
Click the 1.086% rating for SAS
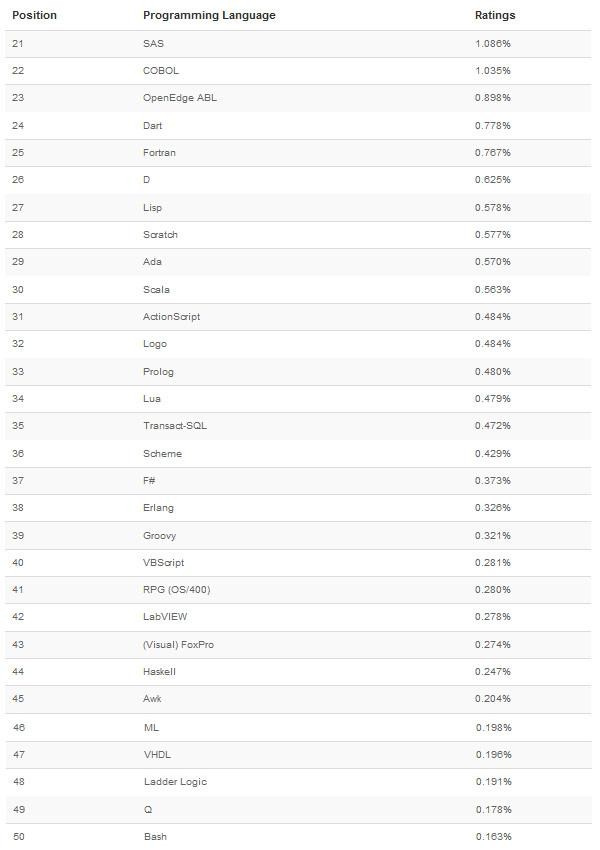[493, 44]
